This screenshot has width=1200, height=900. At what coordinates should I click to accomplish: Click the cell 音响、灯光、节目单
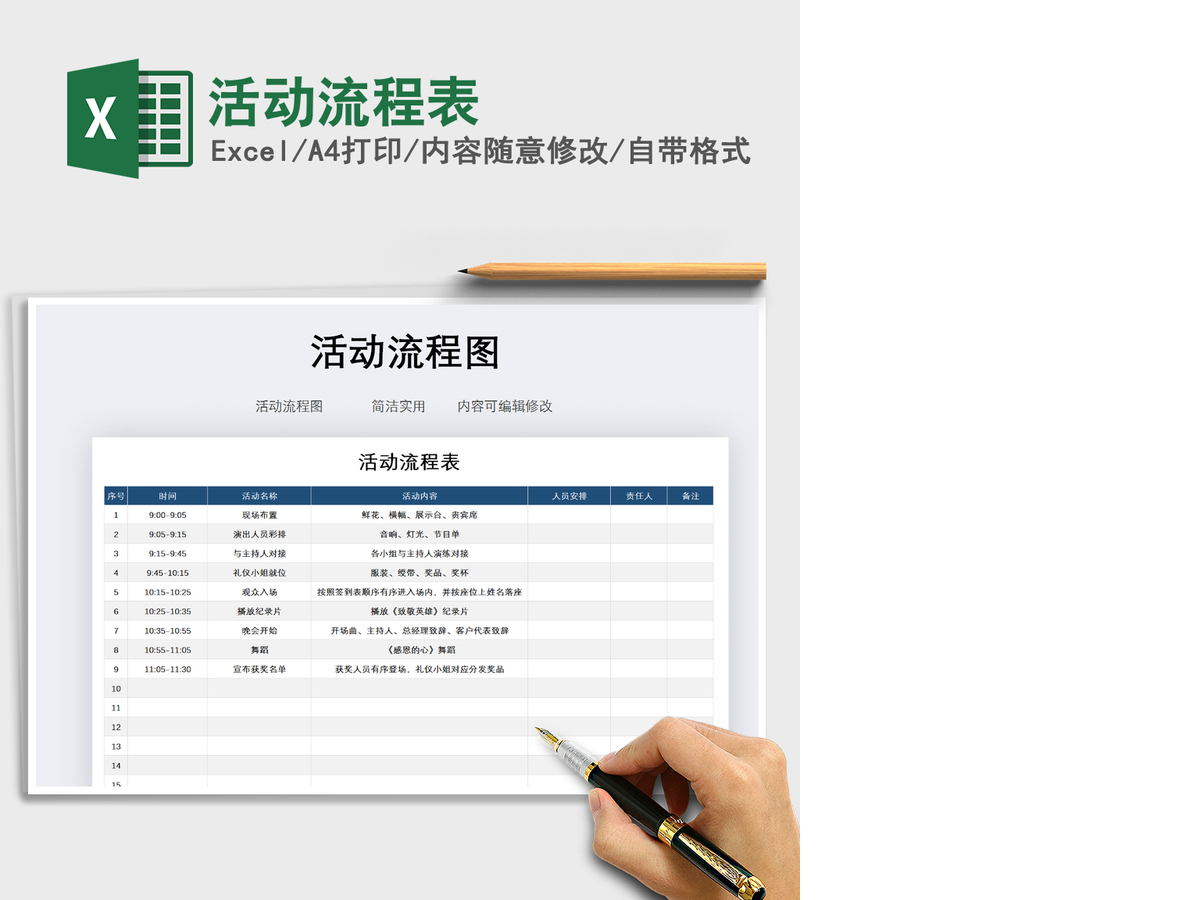(419, 534)
